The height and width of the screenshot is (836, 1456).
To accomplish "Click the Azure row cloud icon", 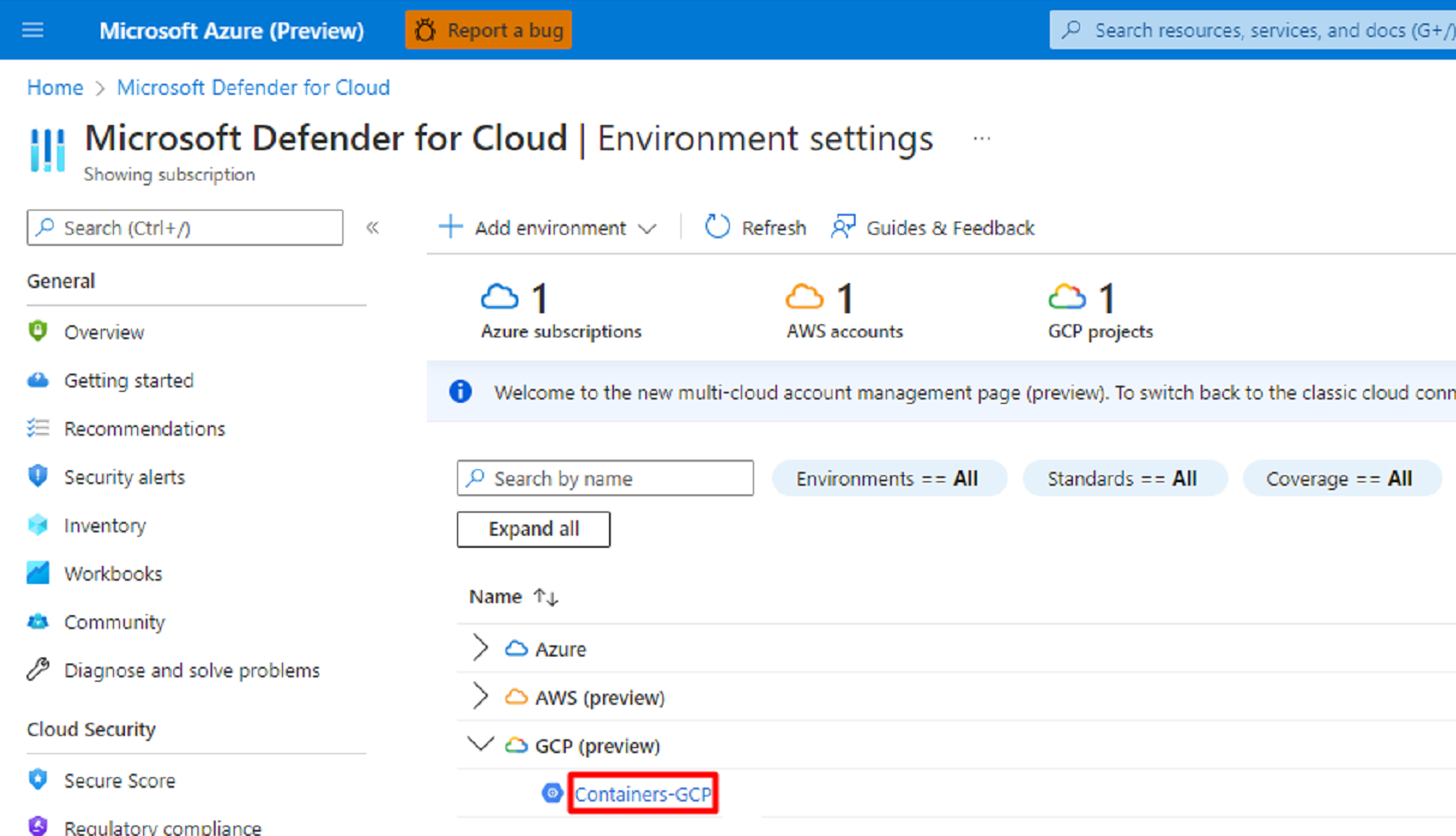I will click(516, 648).
